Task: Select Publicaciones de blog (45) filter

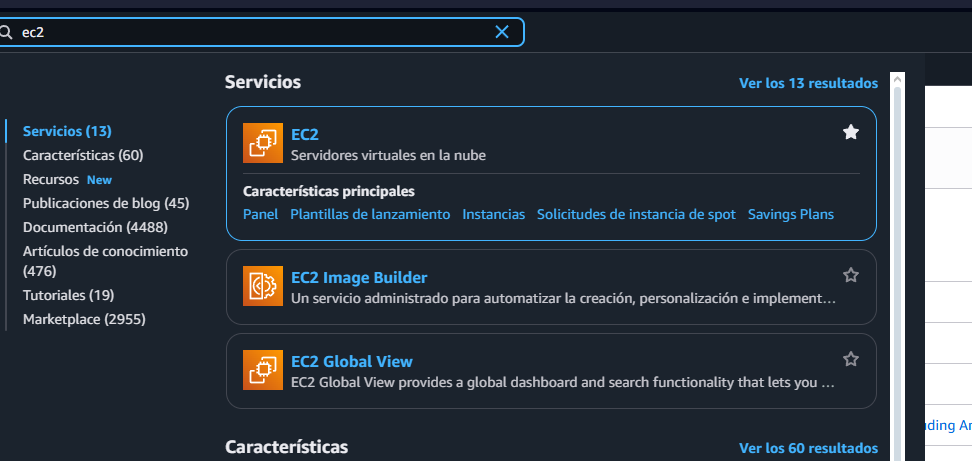Action: point(106,203)
